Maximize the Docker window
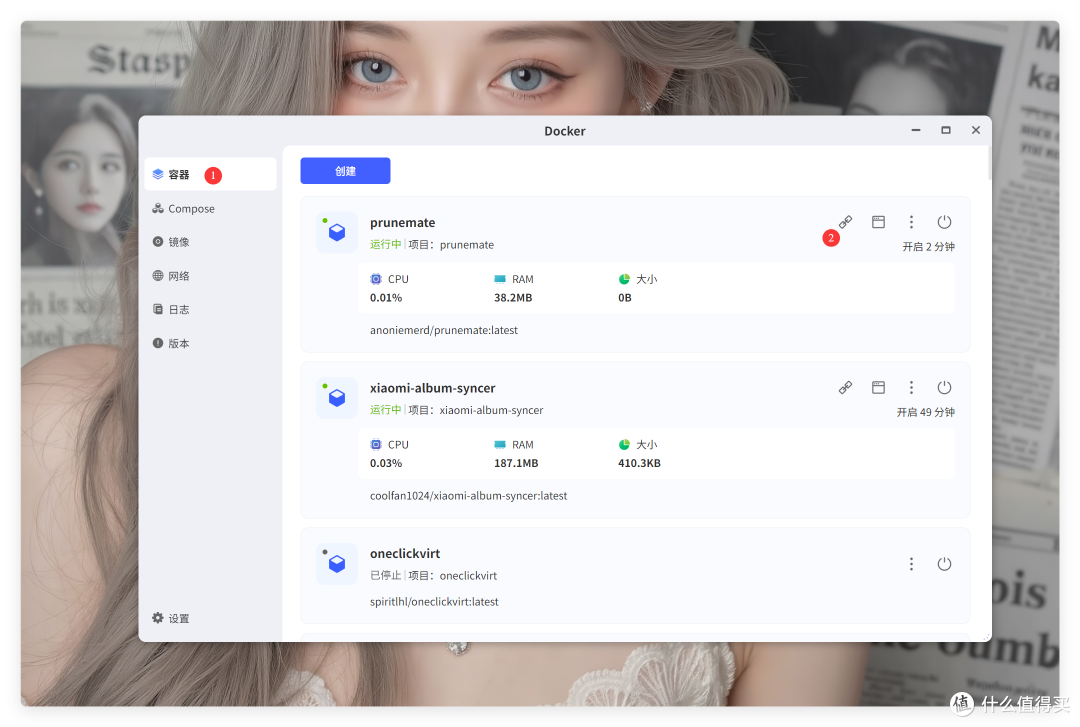The width and height of the screenshot is (1080, 727). coord(946,130)
